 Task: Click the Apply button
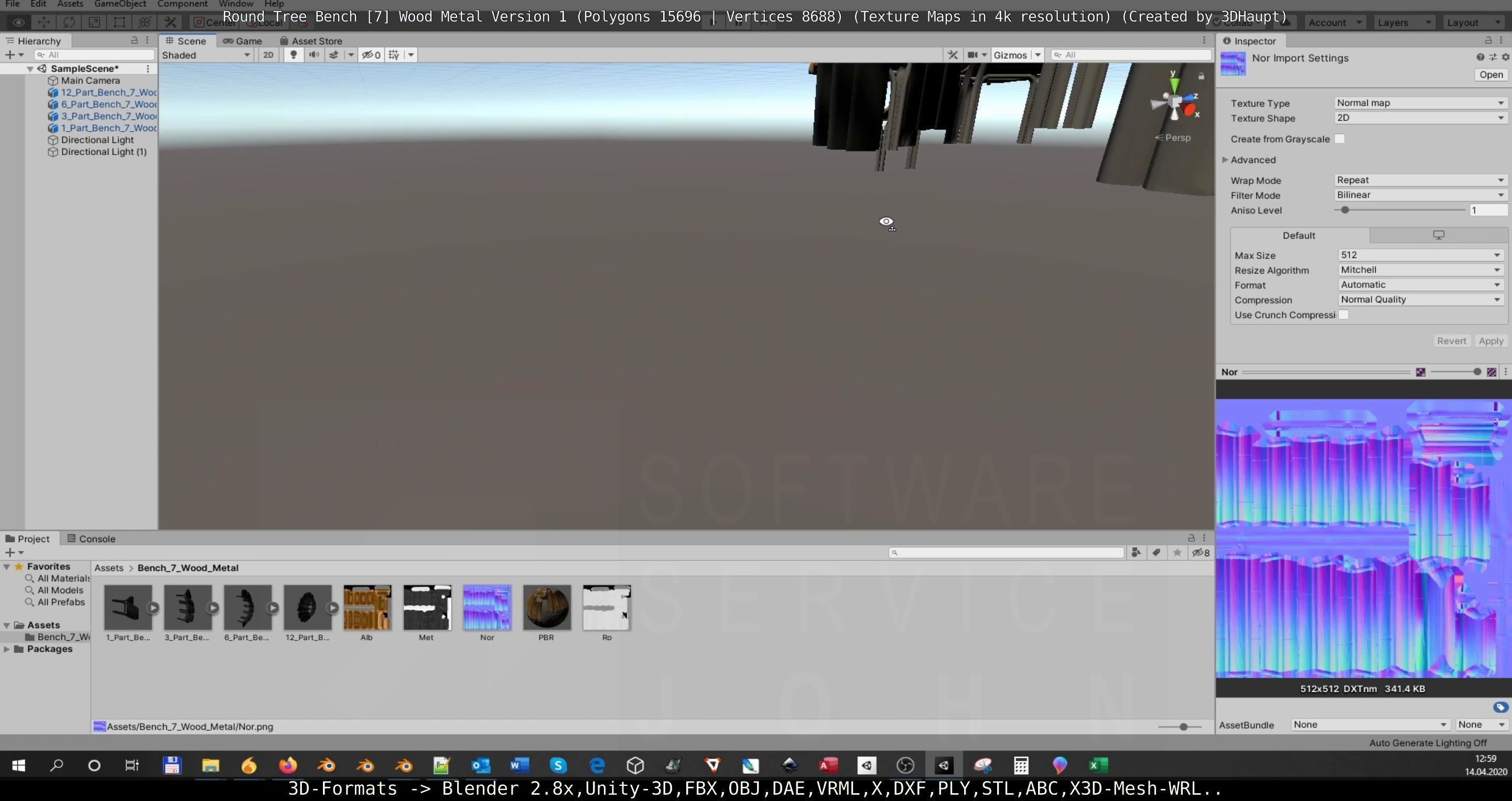point(1491,341)
